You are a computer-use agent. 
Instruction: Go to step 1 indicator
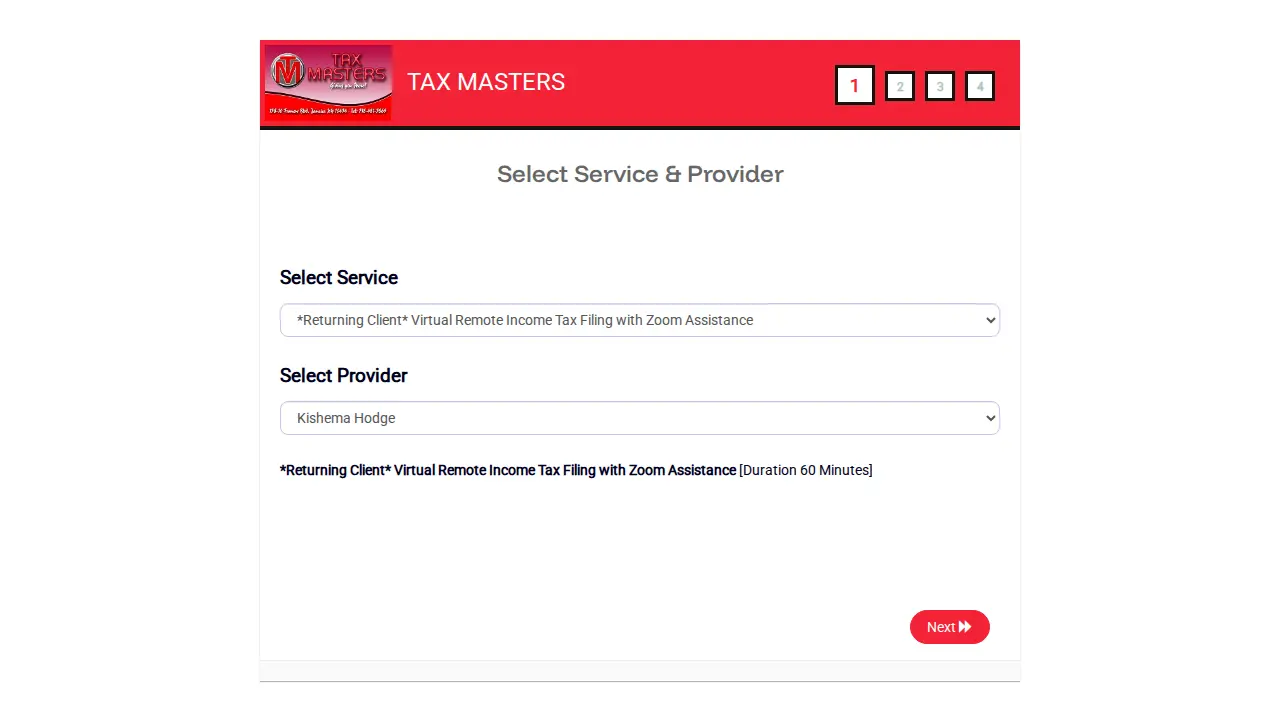point(855,86)
